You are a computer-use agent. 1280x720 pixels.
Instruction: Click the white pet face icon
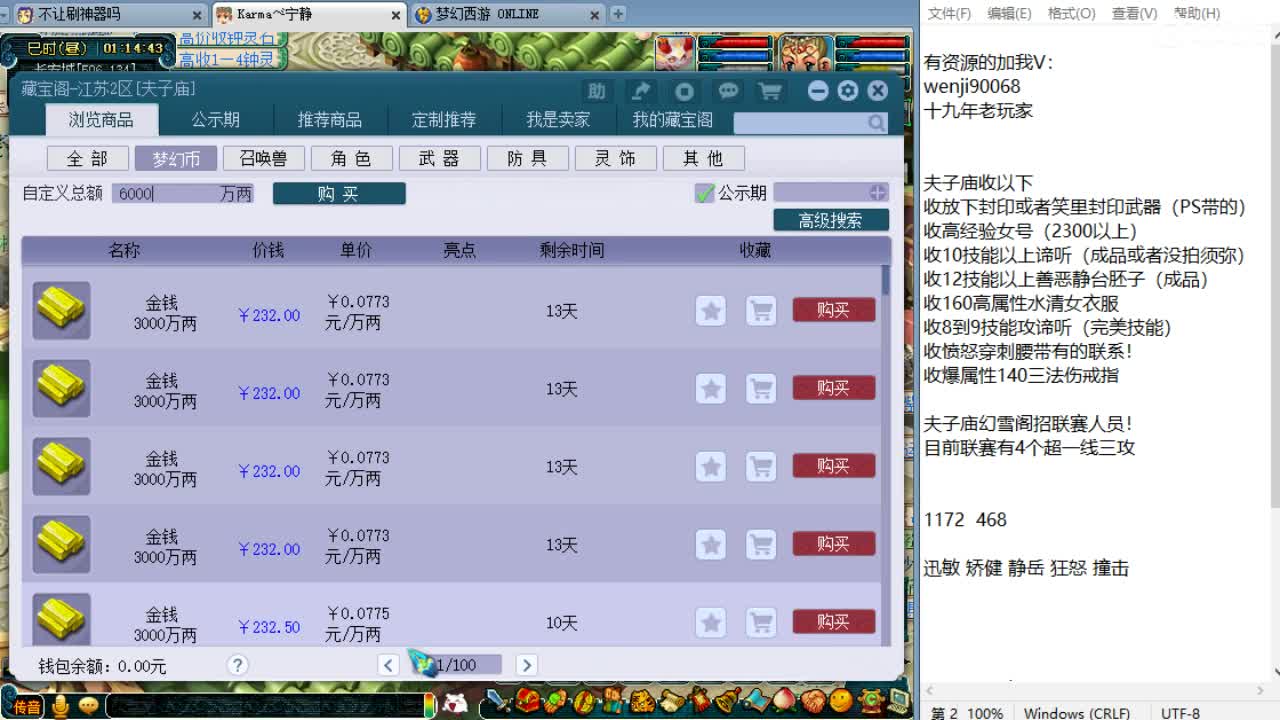click(x=454, y=704)
